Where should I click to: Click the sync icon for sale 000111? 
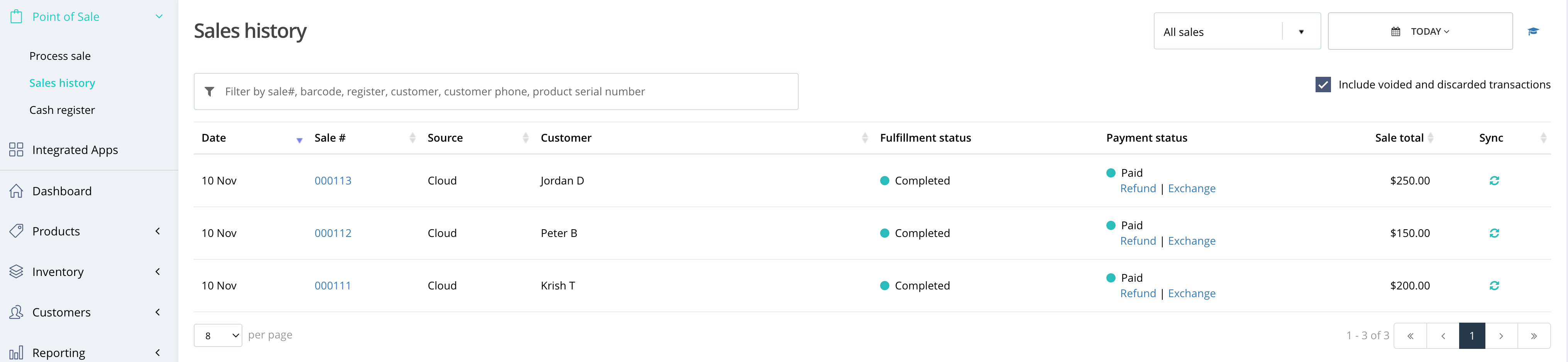coord(1494,285)
